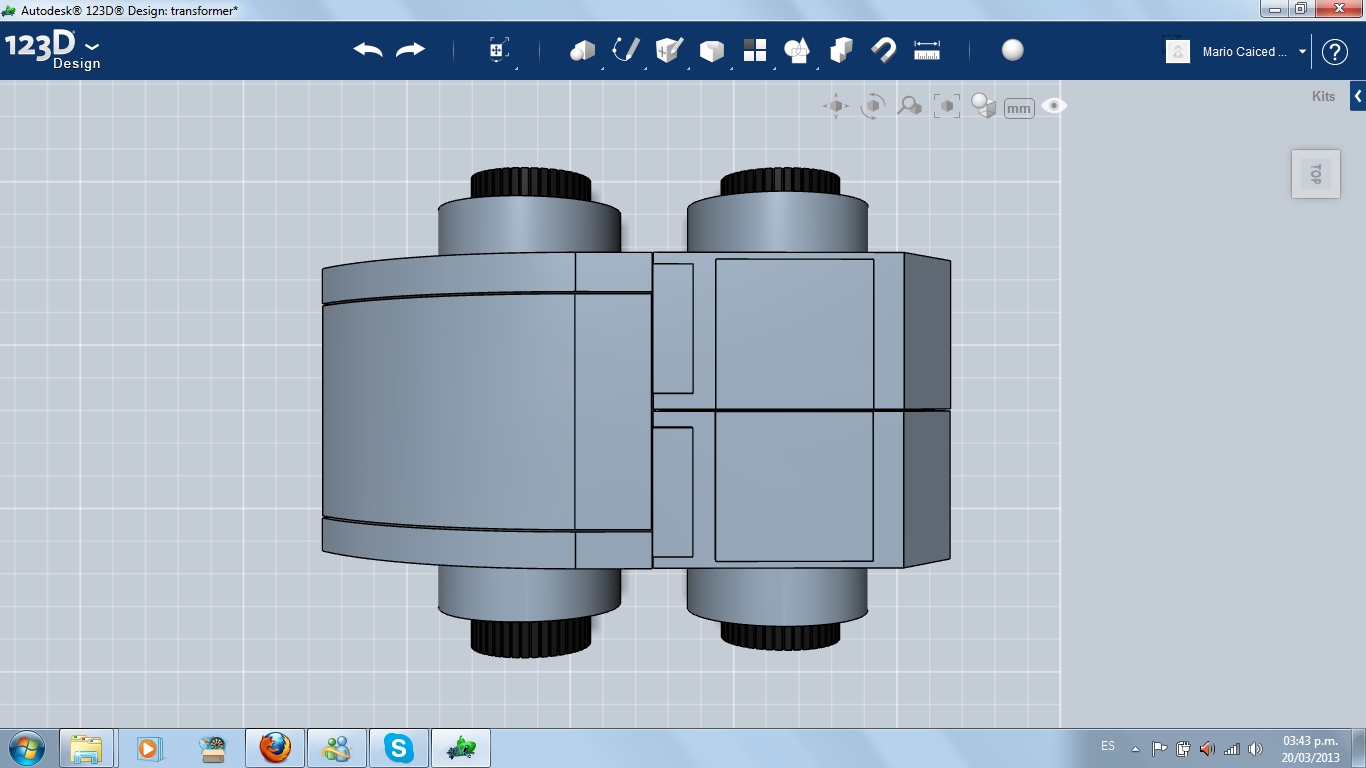Click the TOP face of view cube
This screenshot has height=768, width=1366.
(x=1316, y=173)
